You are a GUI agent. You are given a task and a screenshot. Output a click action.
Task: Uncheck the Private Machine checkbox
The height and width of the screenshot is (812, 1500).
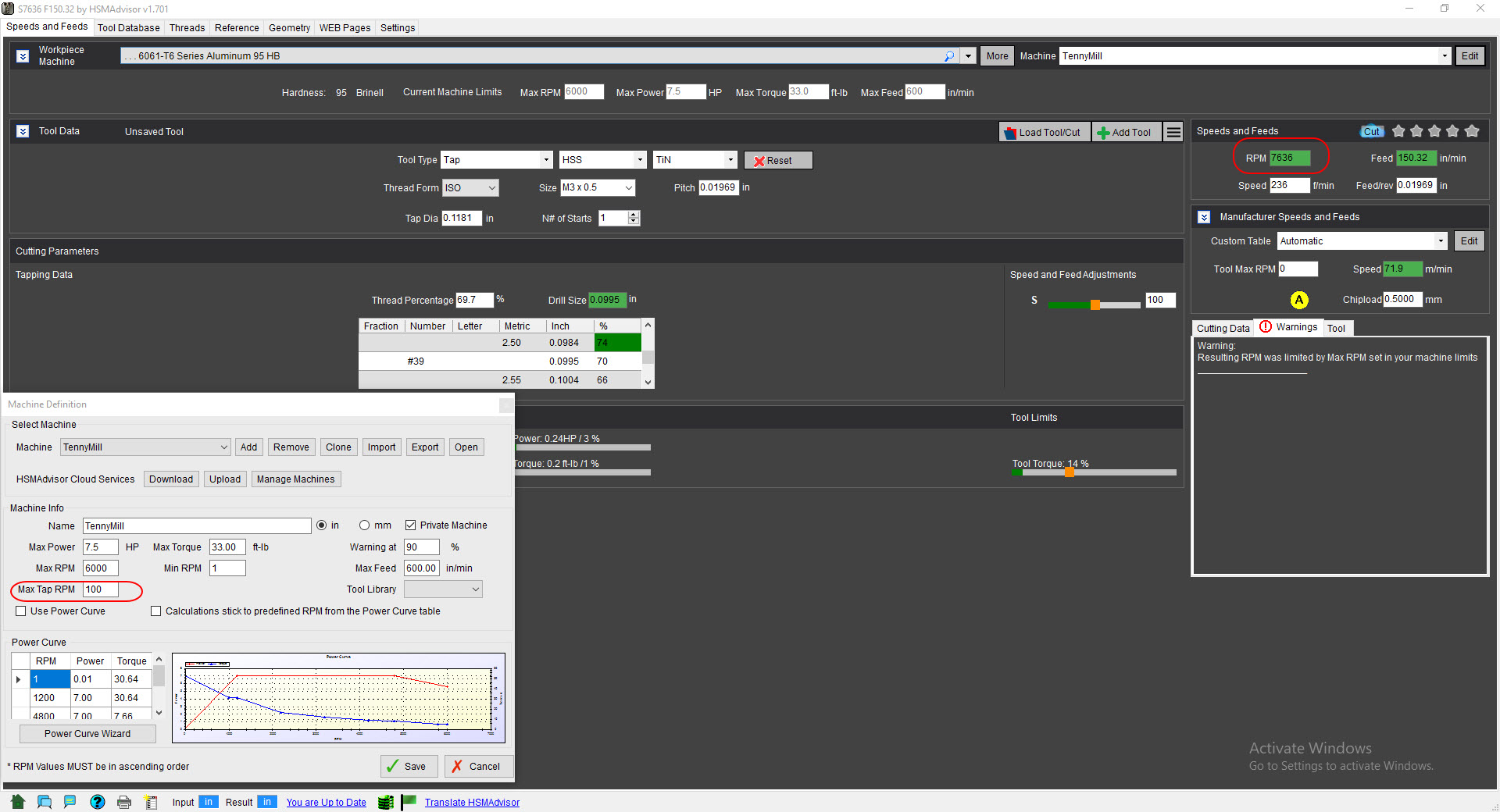coord(410,525)
